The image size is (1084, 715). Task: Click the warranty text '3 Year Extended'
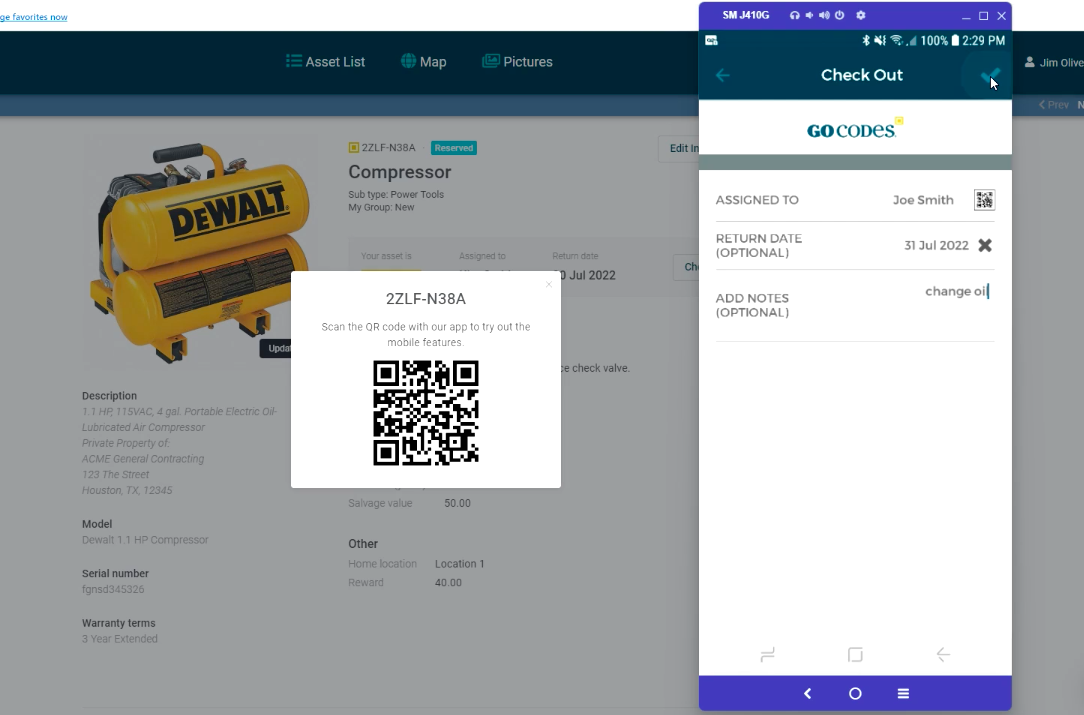click(x=120, y=639)
